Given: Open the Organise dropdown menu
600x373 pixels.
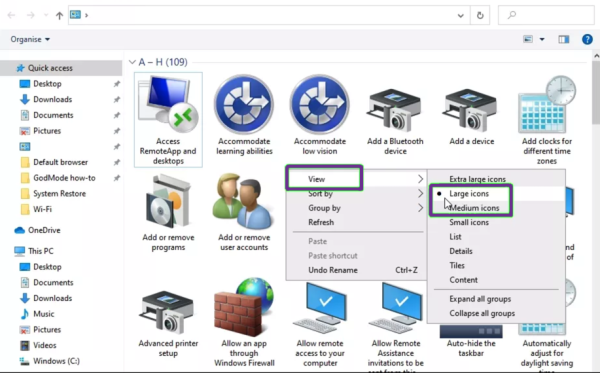Looking at the screenshot, I should (x=30, y=39).
